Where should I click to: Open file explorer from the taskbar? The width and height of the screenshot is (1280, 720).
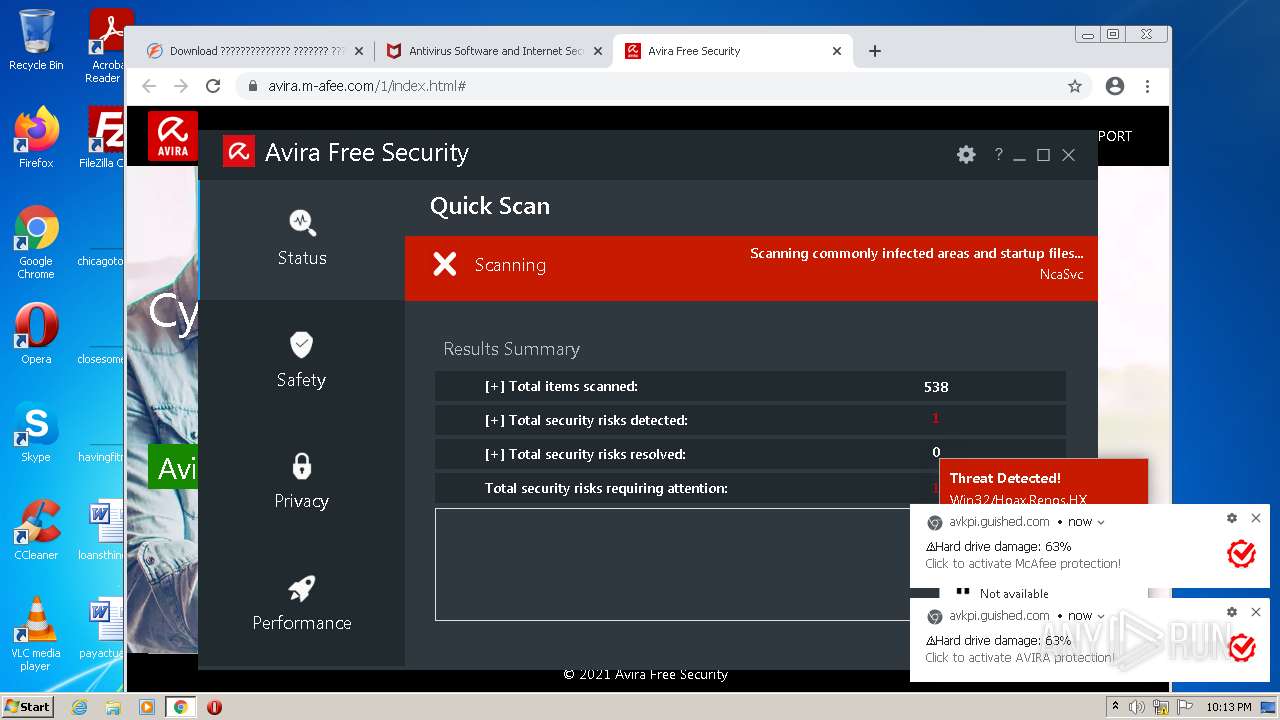click(113, 707)
